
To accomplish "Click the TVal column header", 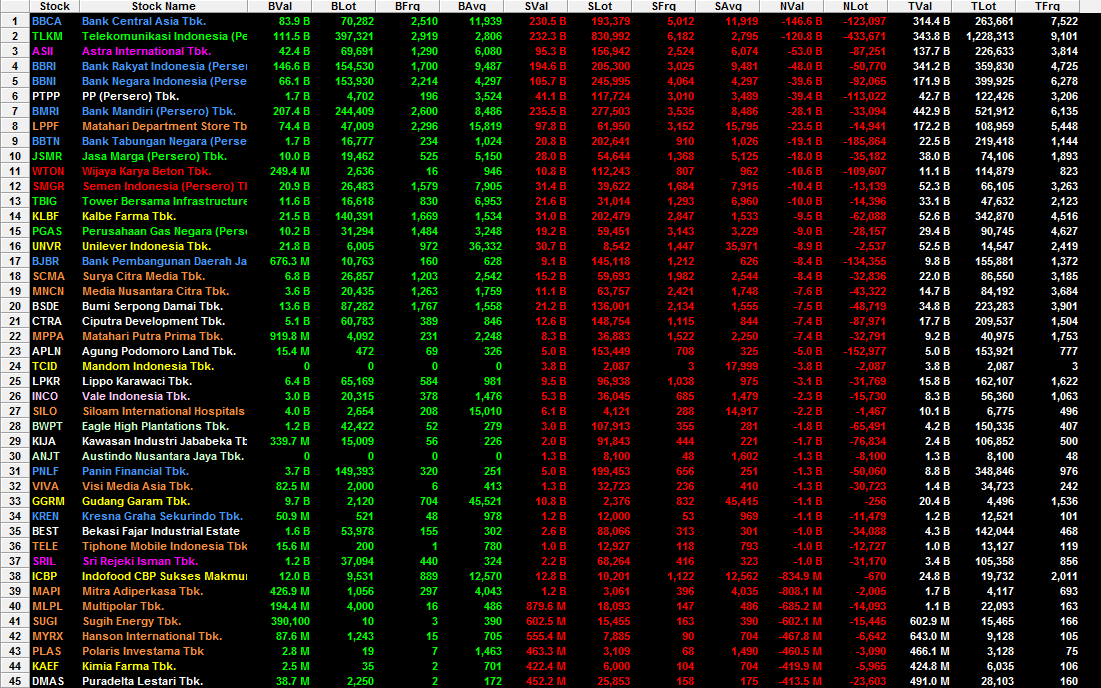I will (920, 6).
